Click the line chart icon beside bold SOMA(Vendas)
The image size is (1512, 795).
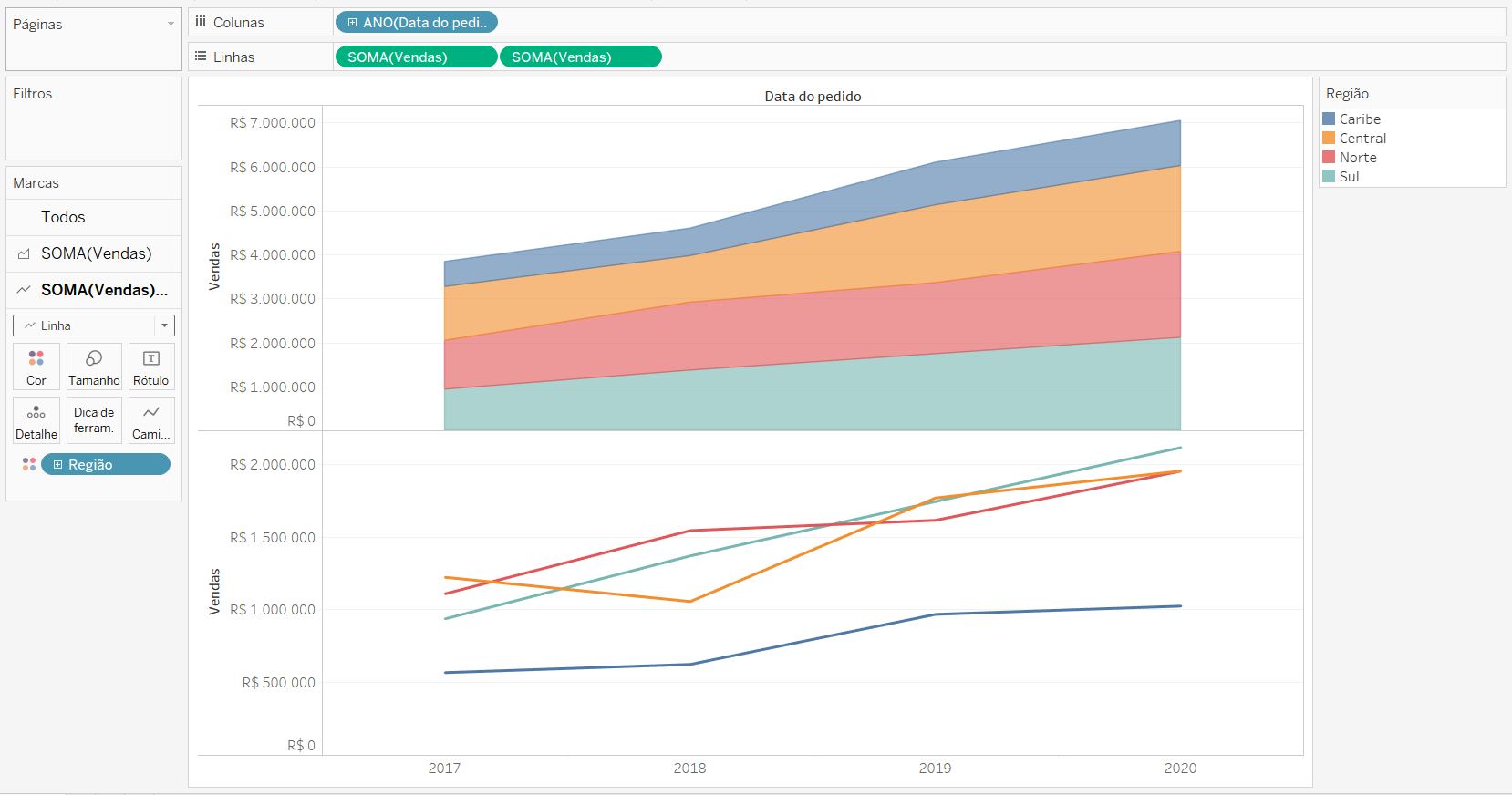24,290
